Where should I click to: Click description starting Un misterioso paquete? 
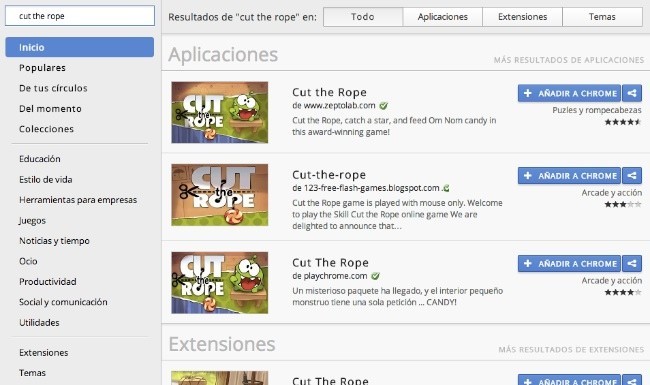coord(398,297)
